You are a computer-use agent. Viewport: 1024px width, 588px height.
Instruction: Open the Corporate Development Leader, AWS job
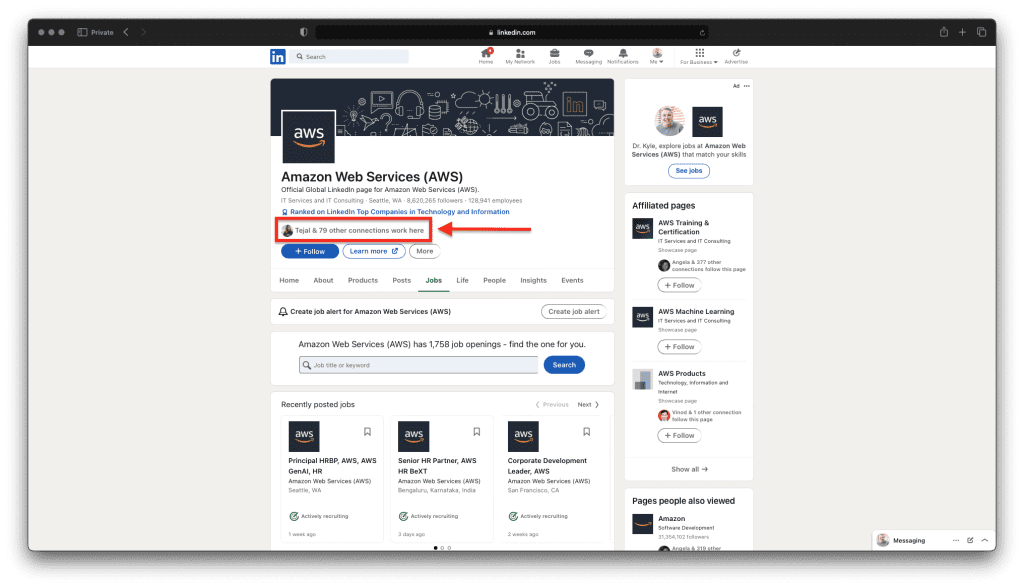coord(547,466)
